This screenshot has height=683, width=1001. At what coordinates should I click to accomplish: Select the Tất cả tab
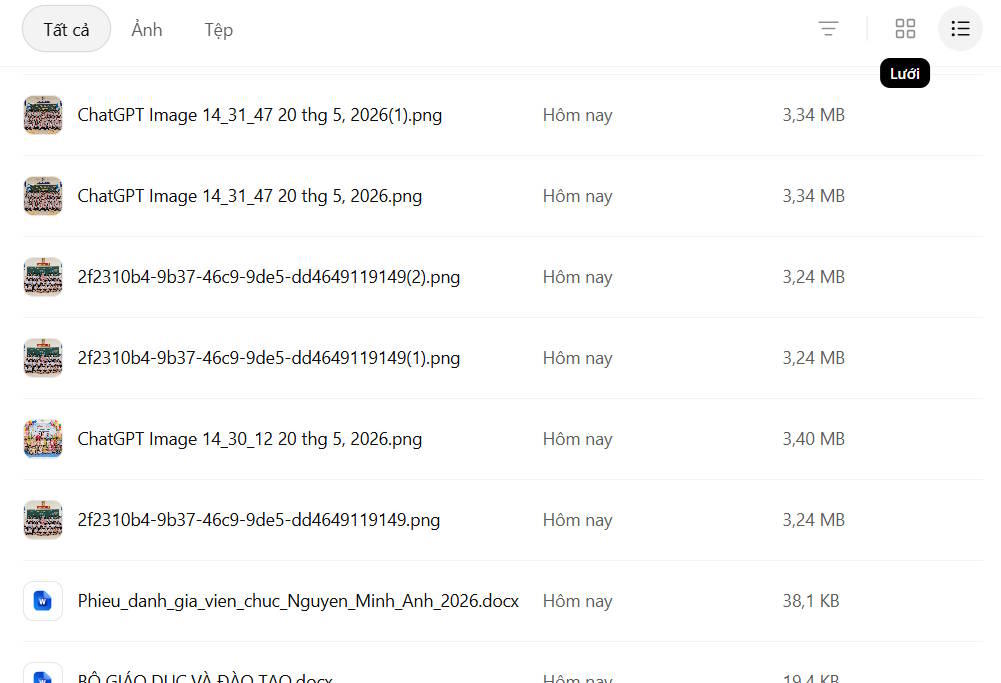coord(66,29)
